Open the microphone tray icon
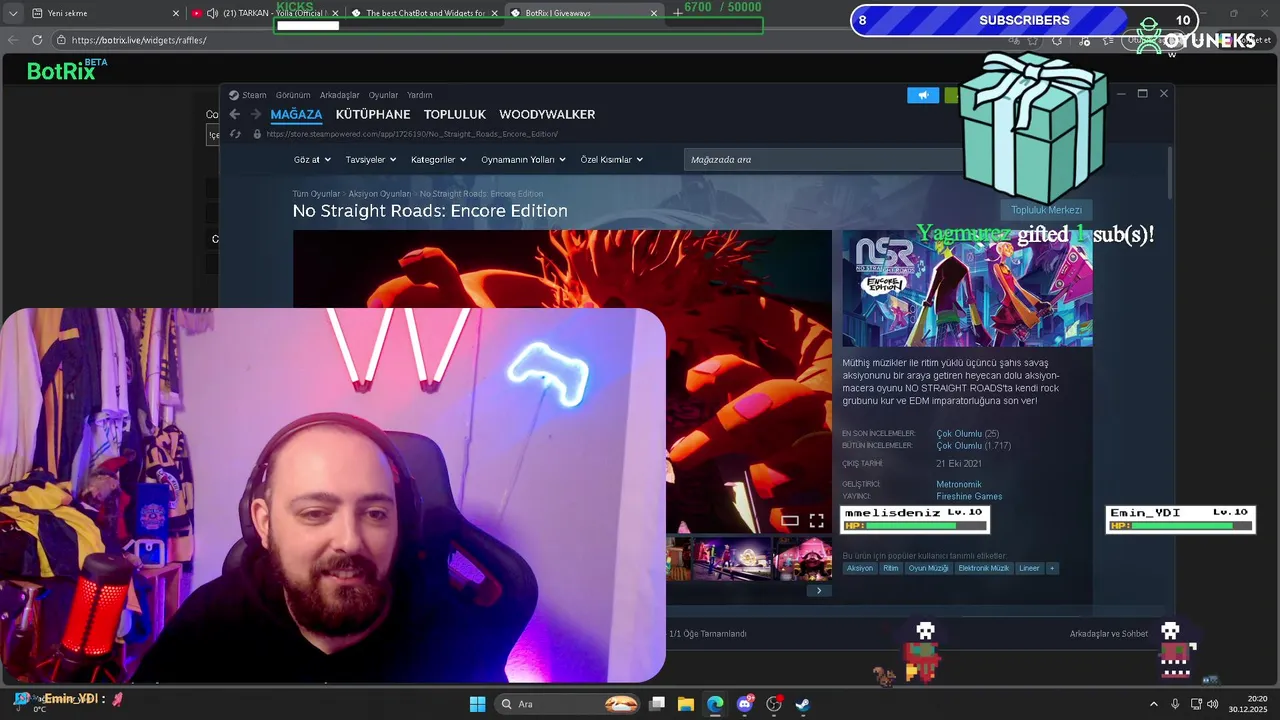 tap(1175, 704)
